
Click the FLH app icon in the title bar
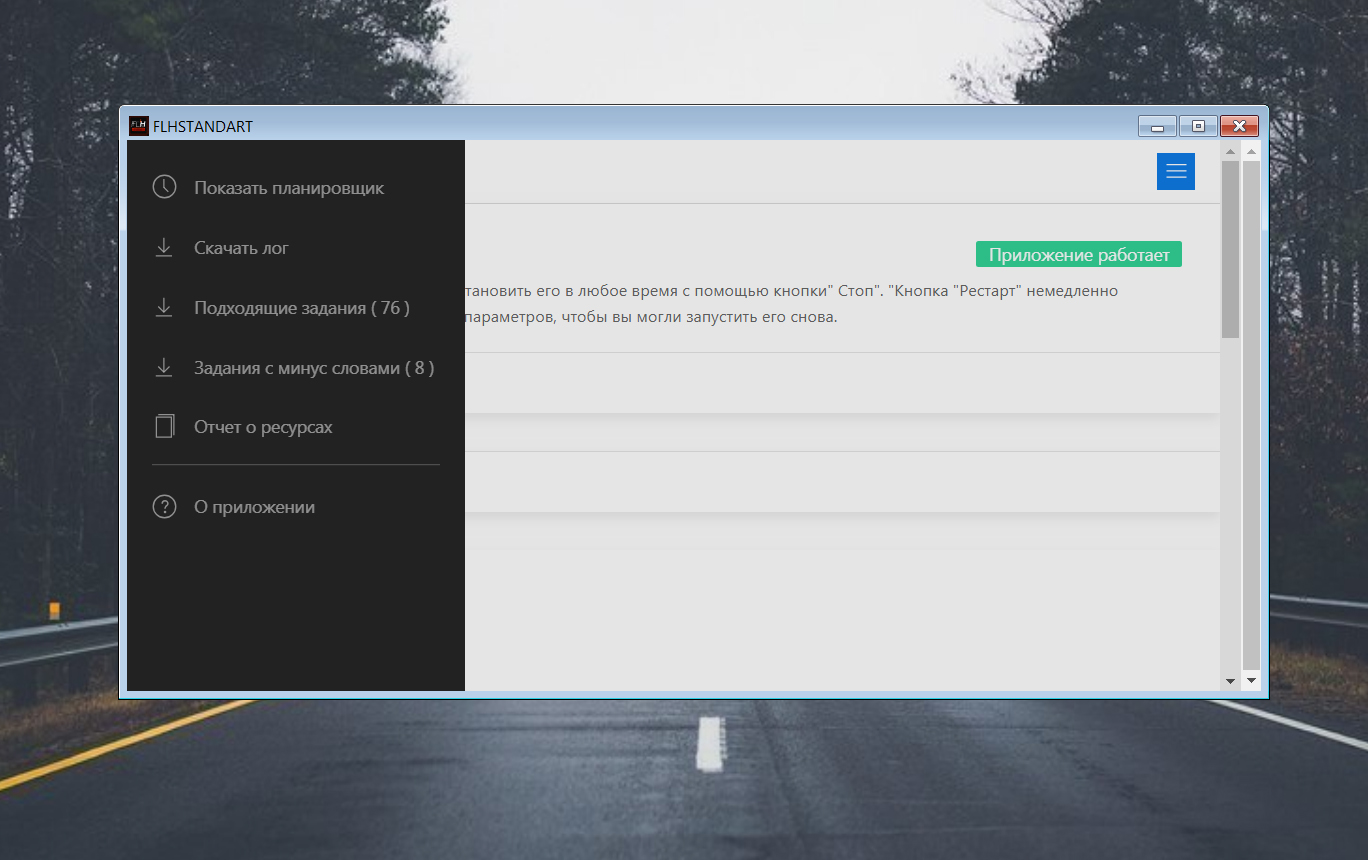[139, 126]
